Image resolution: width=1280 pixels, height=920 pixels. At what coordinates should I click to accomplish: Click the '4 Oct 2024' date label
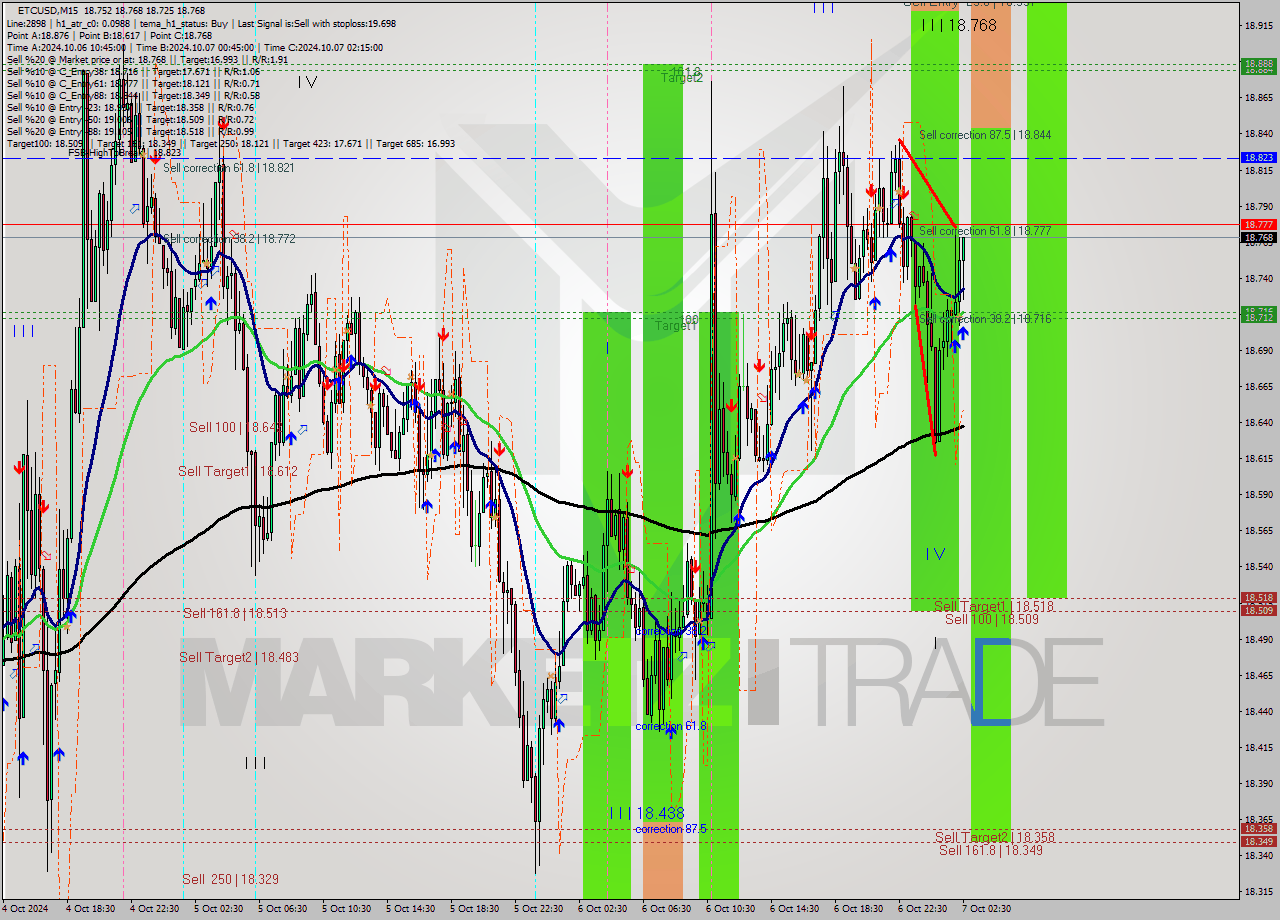27,909
